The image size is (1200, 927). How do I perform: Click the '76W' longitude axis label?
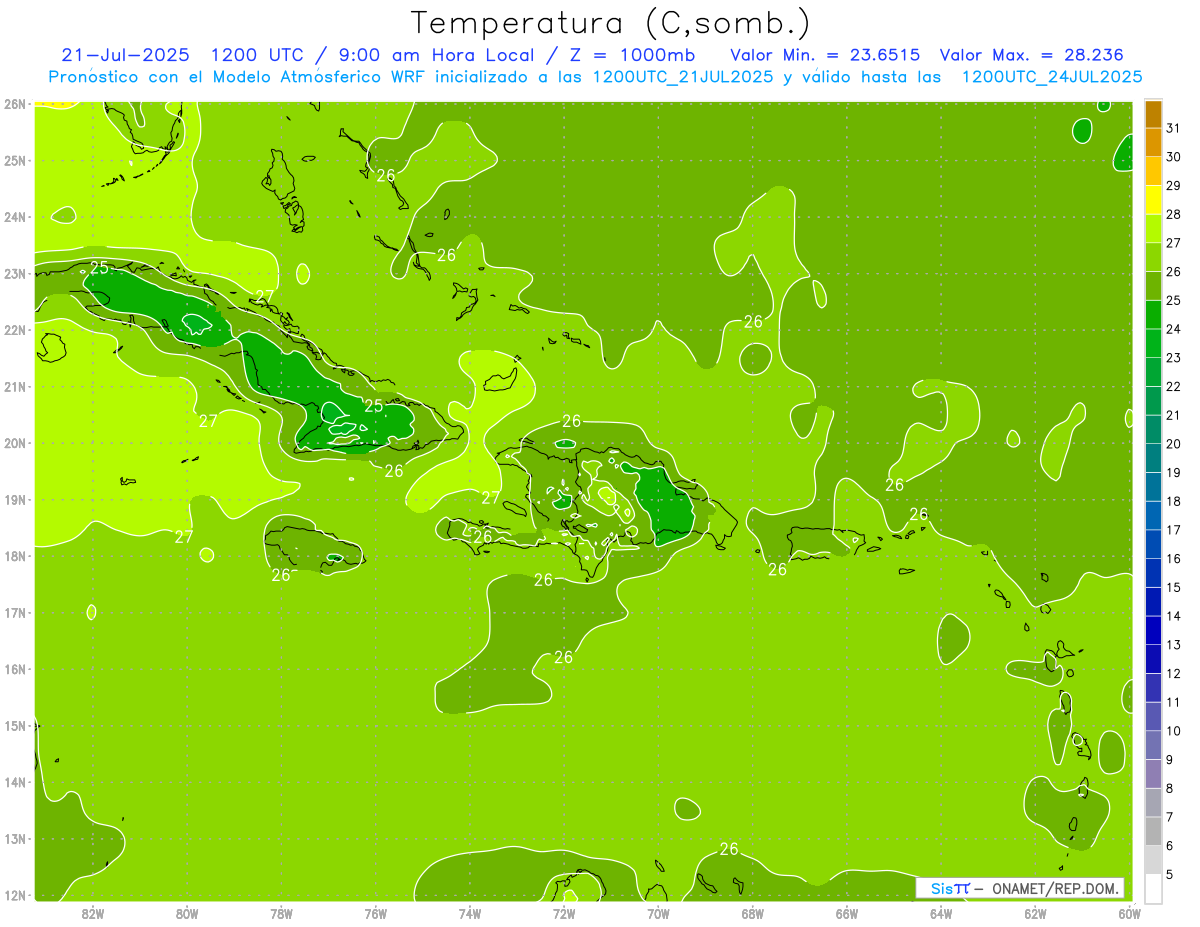(375, 913)
